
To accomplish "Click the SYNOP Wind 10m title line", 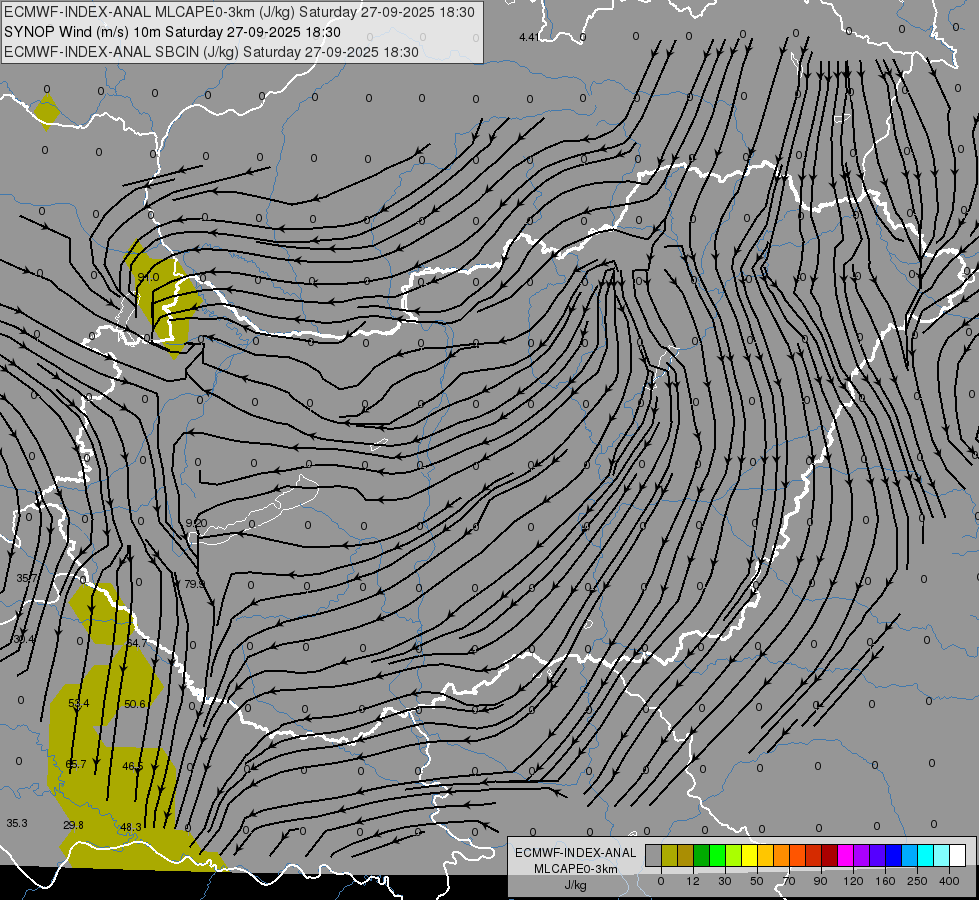I will pos(172,32).
